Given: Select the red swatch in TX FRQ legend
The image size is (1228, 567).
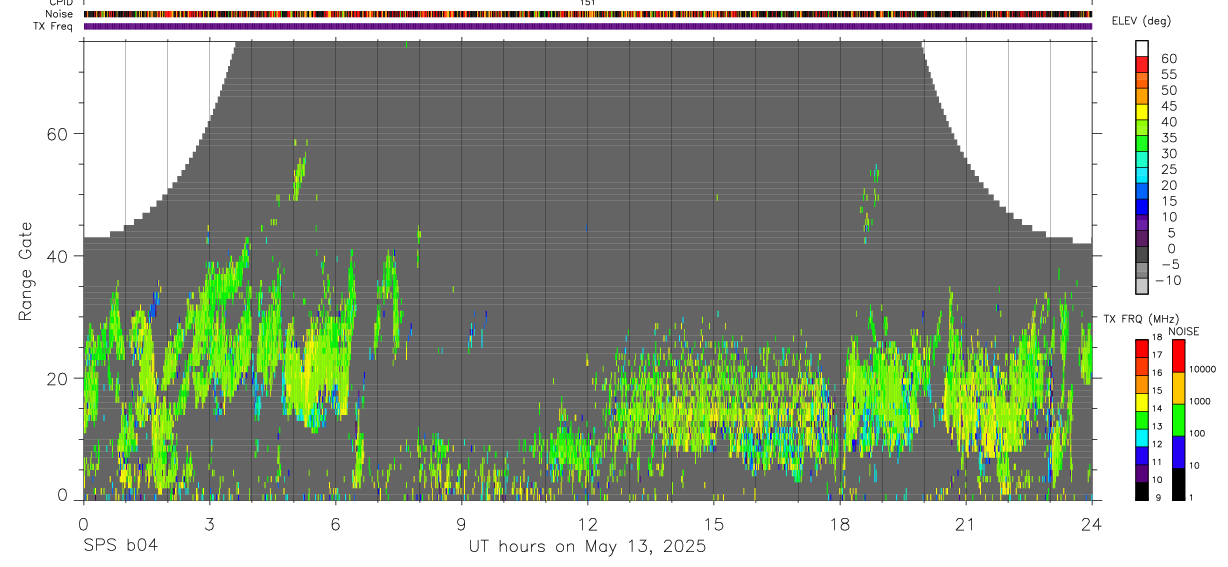Looking at the screenshot, I should 1142,350.
